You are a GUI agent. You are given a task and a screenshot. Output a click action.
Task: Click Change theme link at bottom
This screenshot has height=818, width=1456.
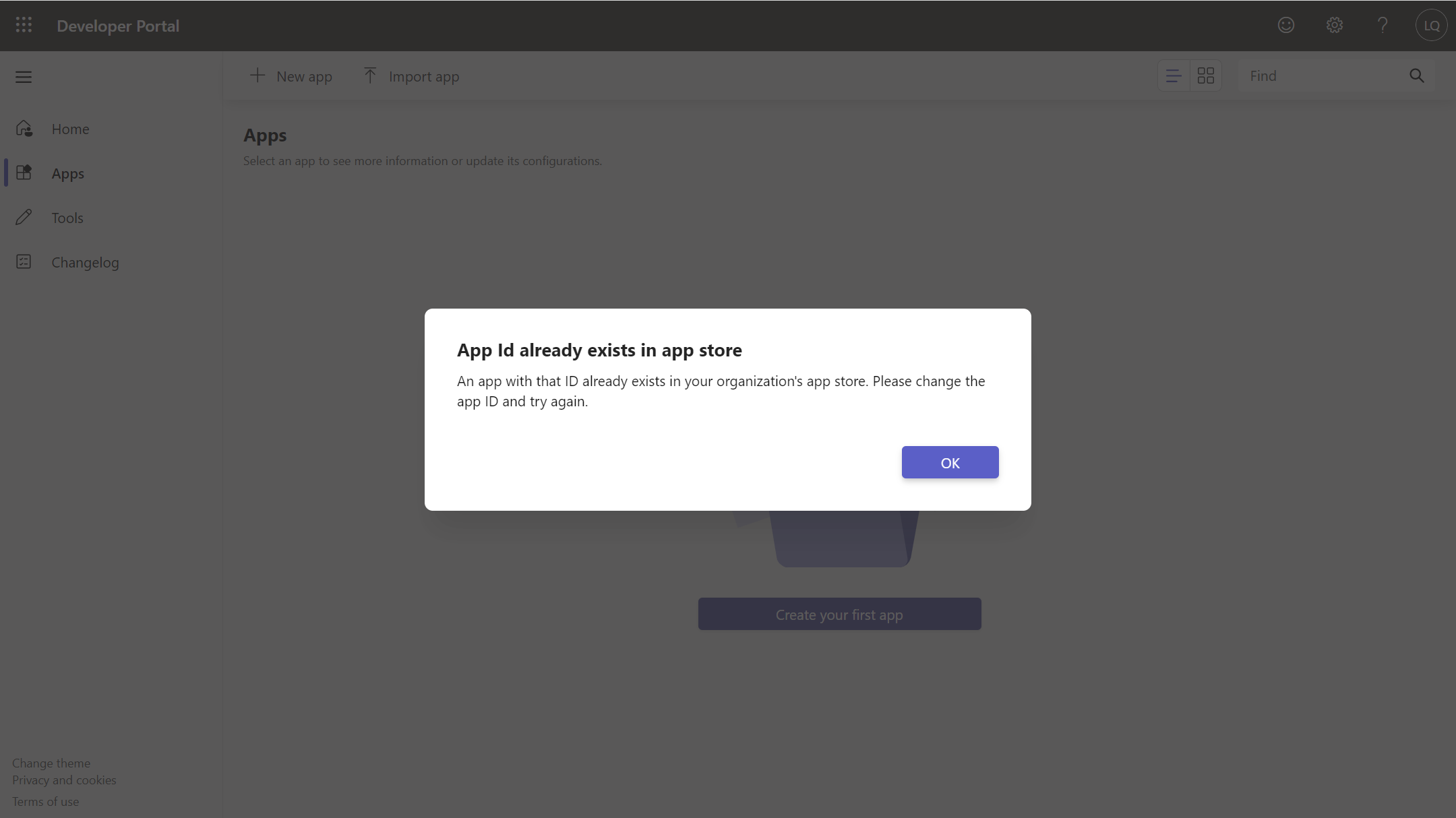[51, 762]
